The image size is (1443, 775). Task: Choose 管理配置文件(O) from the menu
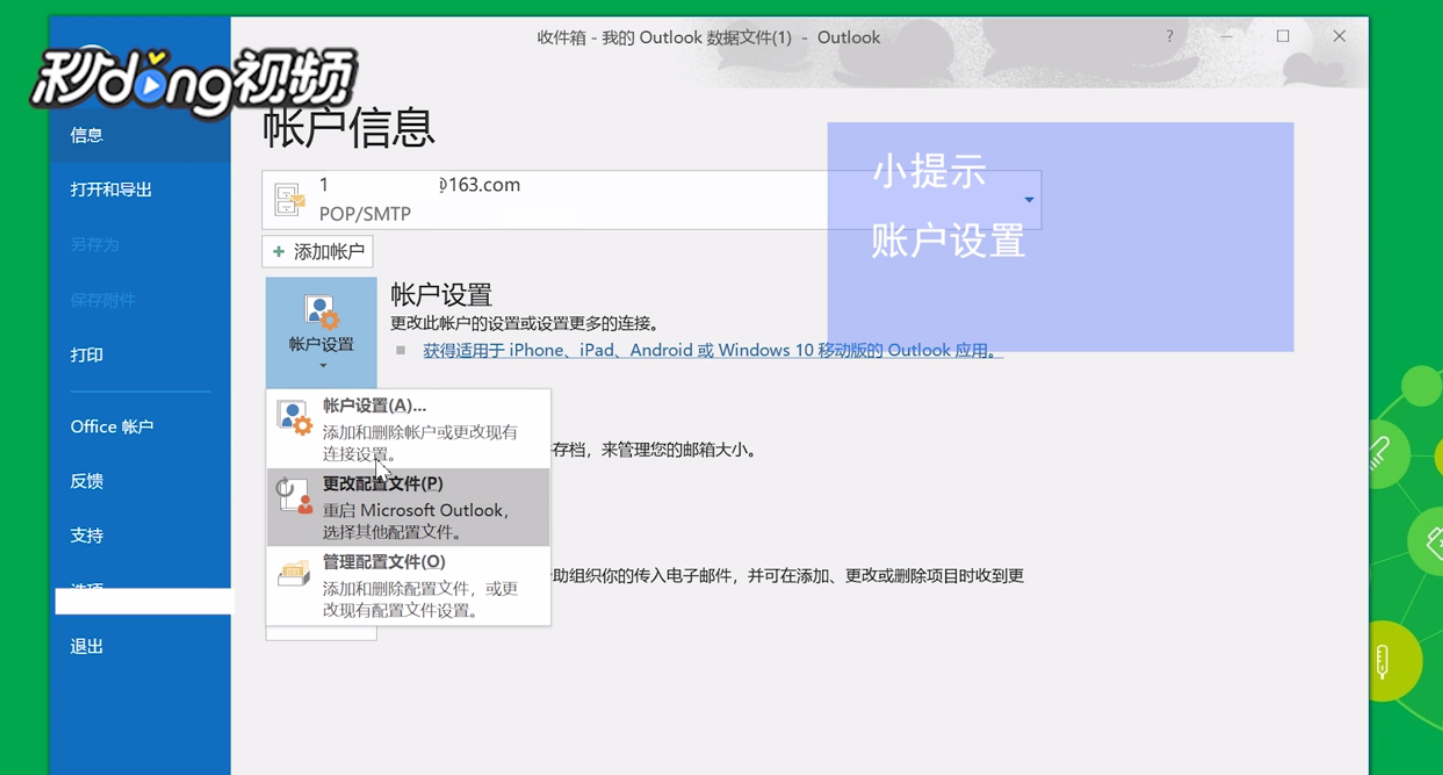pyautogui.click(x=408, y=585)
